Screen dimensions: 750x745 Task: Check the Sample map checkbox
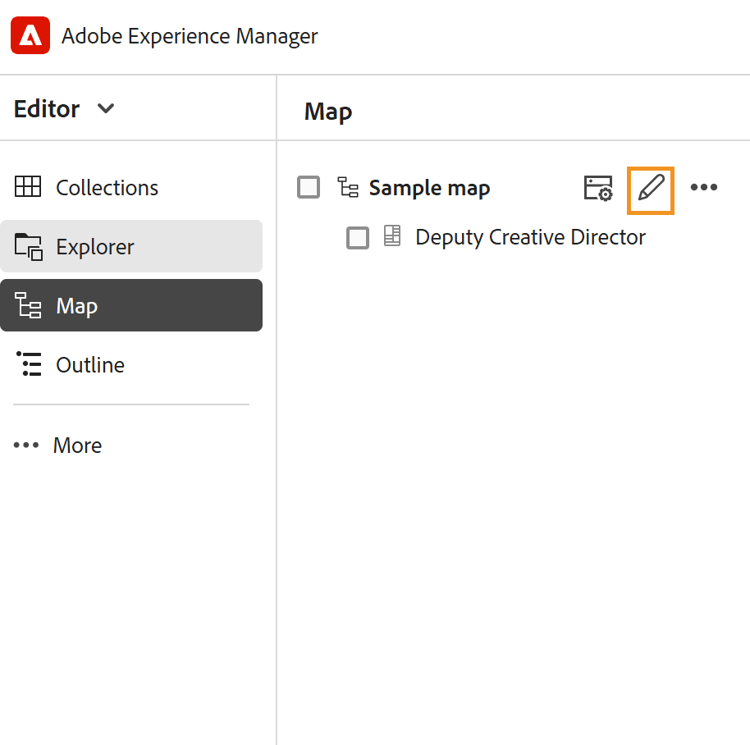309,188
